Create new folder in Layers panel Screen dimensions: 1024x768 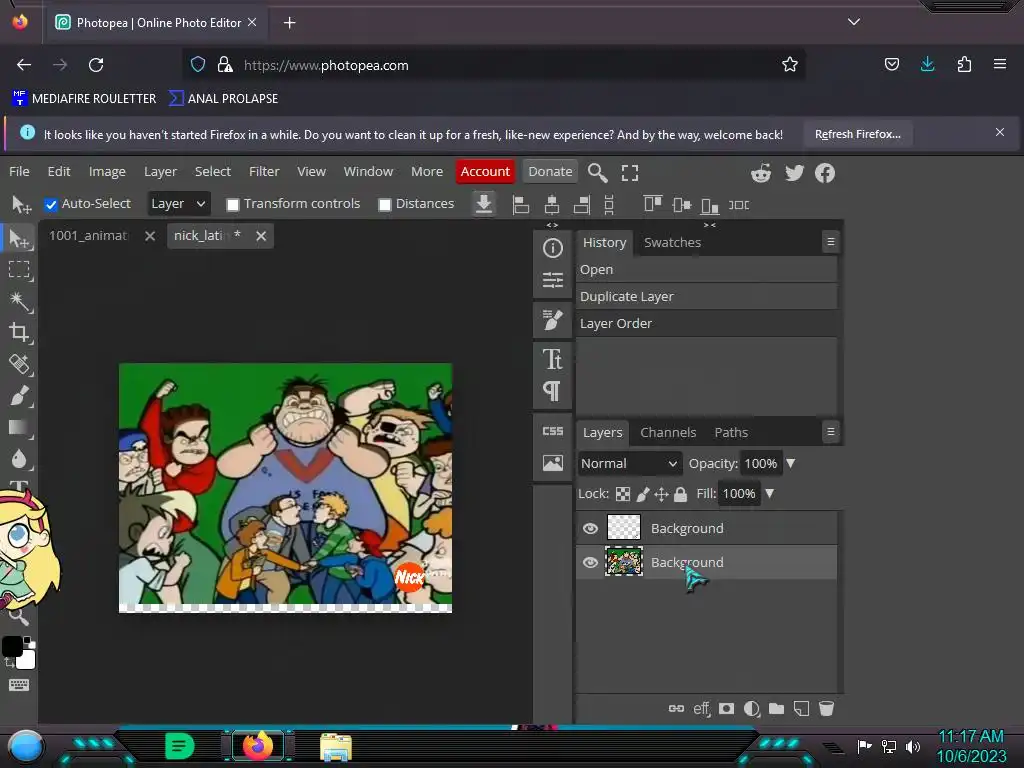(776, 709)
